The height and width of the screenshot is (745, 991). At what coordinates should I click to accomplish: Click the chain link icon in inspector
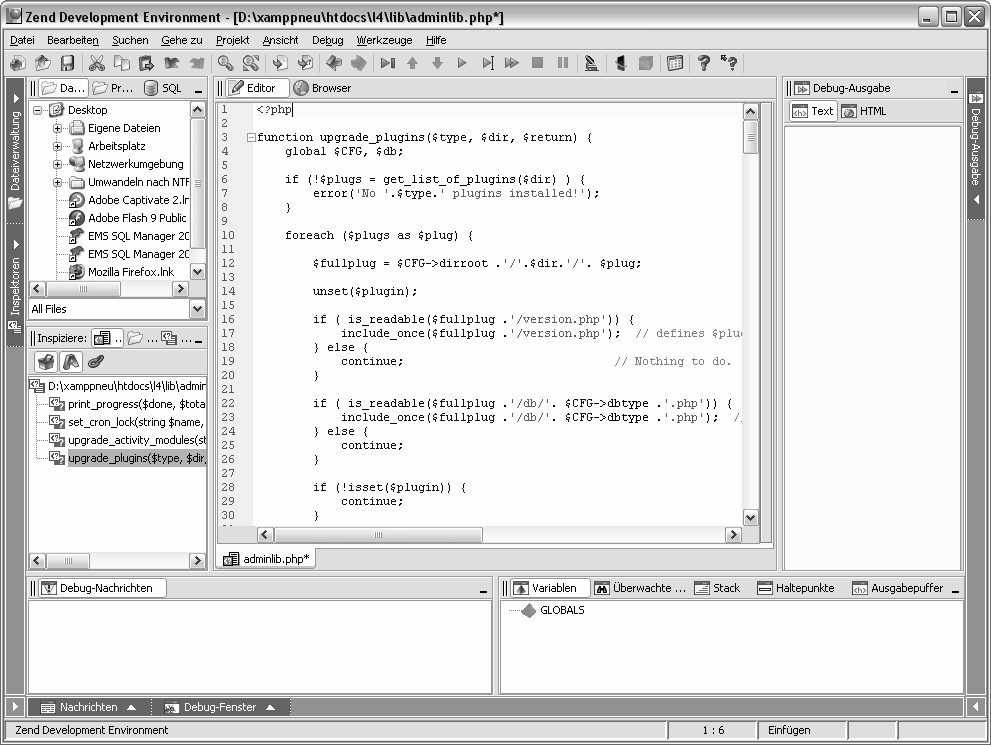pos(96,362)
